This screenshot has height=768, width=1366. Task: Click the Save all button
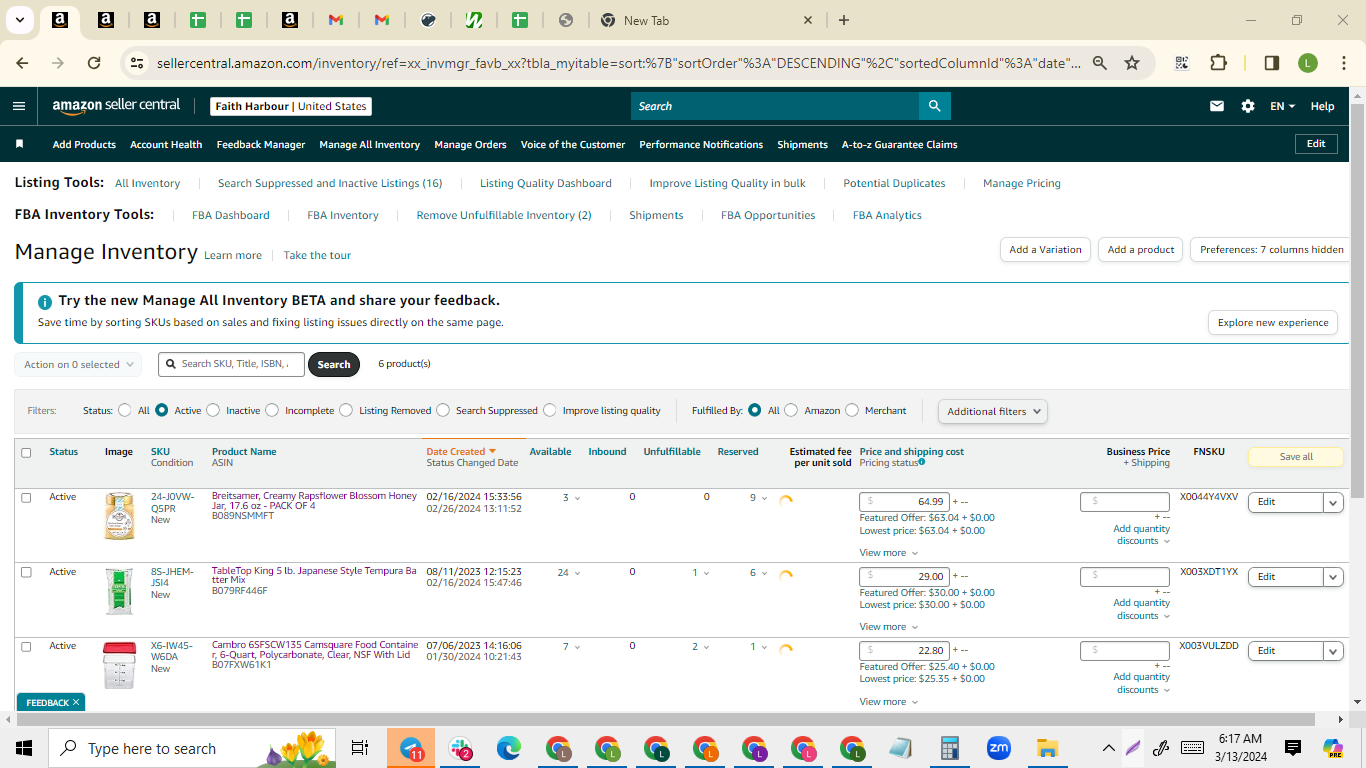click(1297, 457)
